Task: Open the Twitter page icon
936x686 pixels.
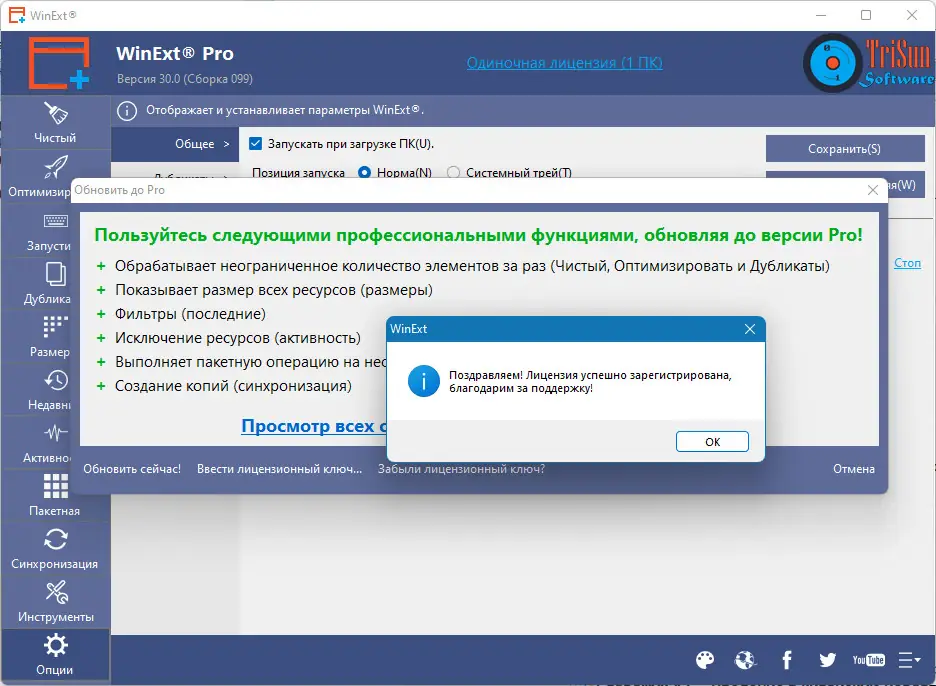Action: tap(827, 660)
